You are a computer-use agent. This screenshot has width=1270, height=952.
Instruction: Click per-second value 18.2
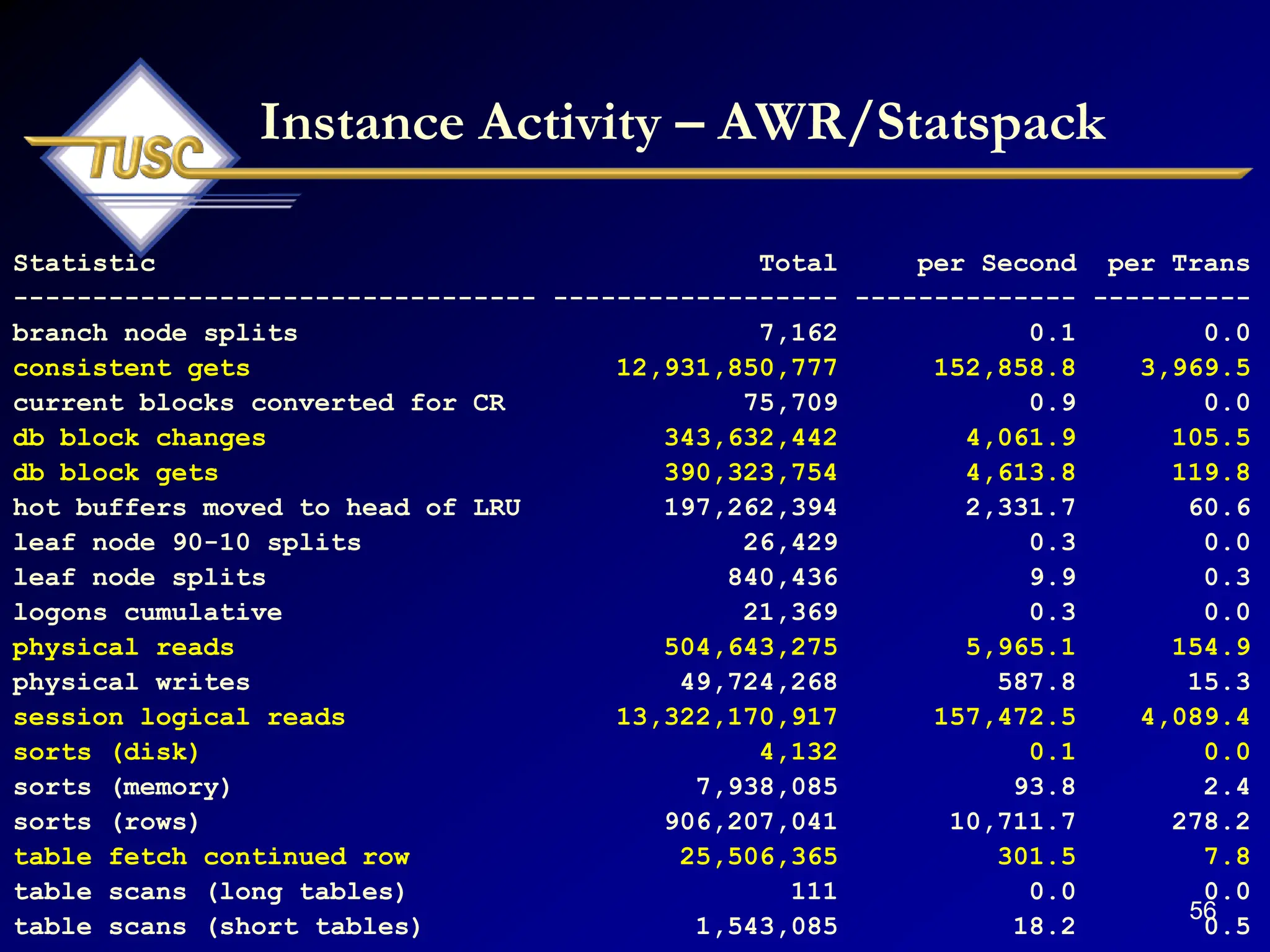click(1044, 927)
